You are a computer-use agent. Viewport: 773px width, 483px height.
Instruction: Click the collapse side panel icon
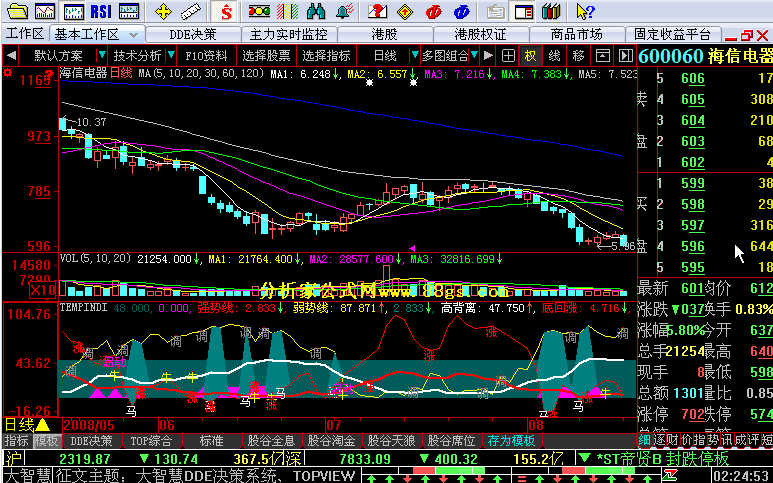point(626,55)
